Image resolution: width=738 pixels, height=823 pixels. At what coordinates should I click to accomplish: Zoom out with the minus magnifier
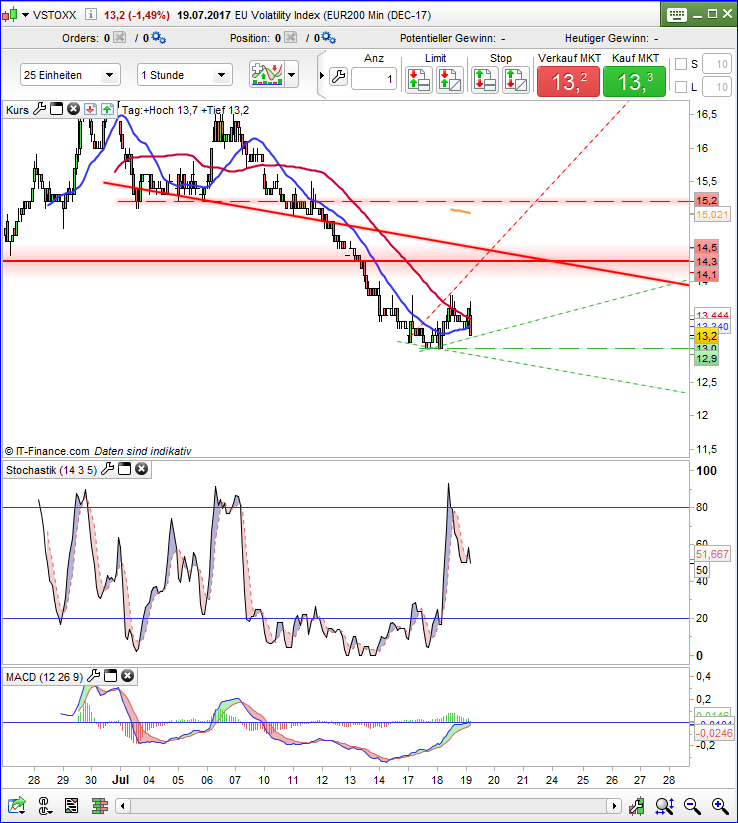[x=692, y=805]
